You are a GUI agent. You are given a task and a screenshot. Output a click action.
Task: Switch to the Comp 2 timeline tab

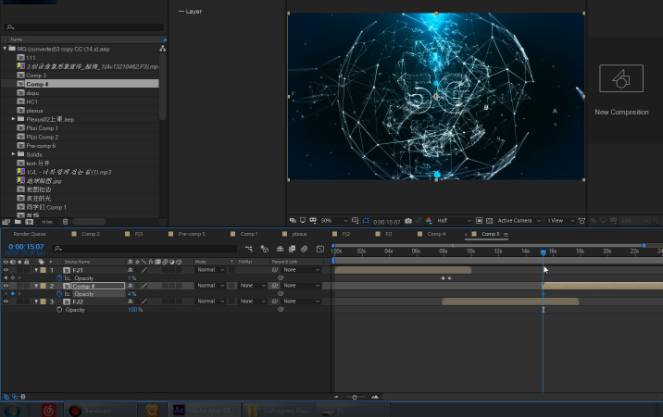(90, 234)
